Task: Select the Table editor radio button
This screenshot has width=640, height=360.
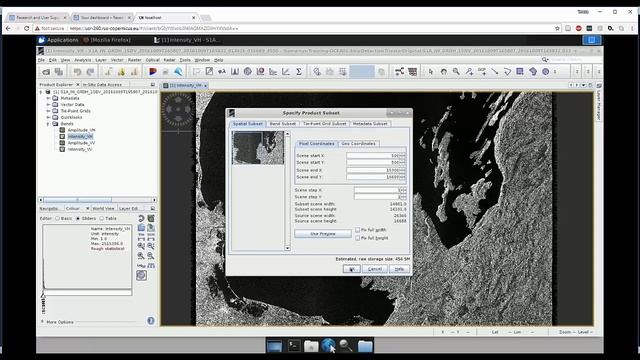Action: tap(102, 218)
